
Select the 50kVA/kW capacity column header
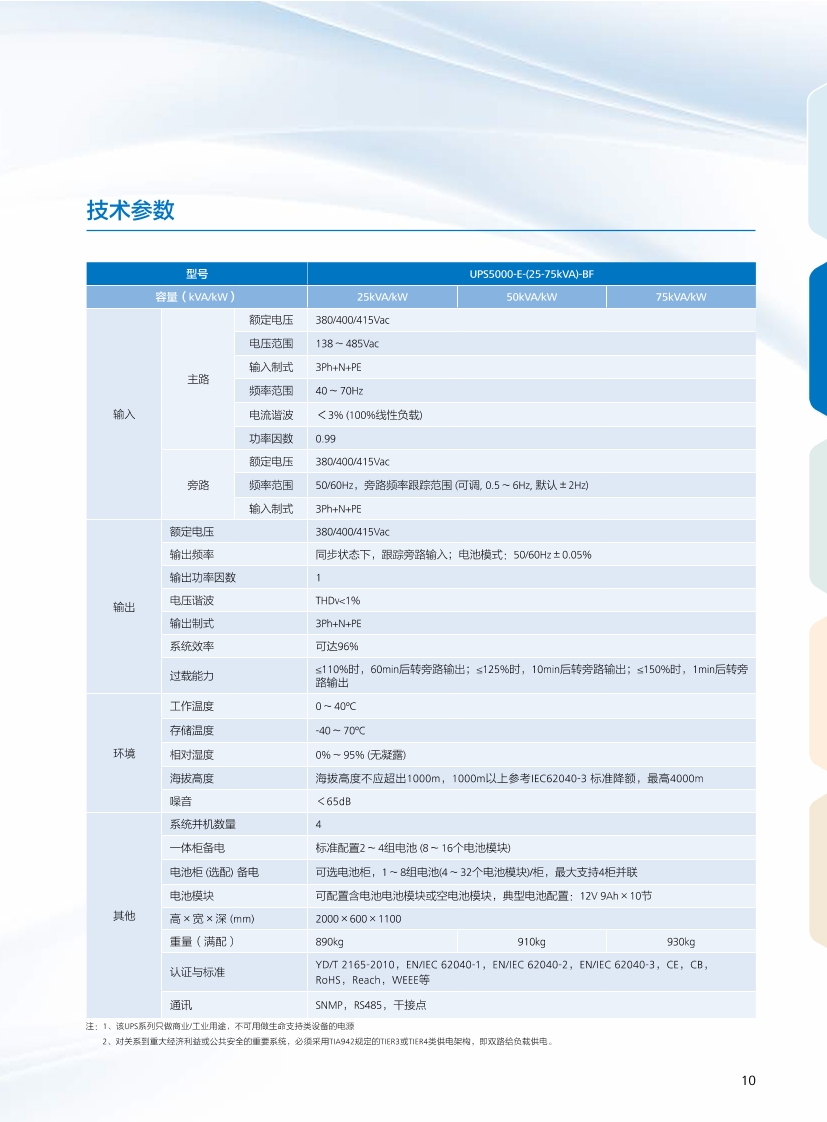(531, 297)
